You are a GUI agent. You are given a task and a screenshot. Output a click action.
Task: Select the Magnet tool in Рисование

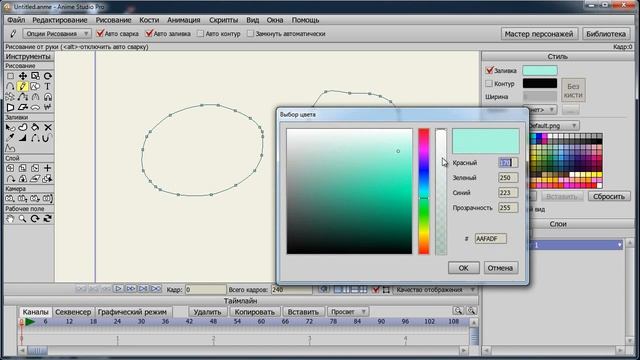click(x=47, y=97)
